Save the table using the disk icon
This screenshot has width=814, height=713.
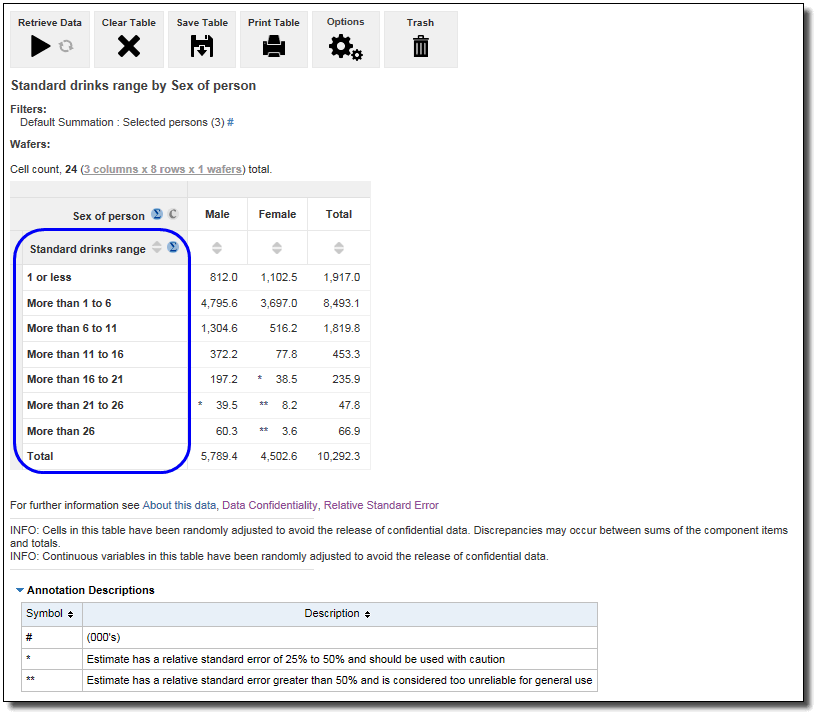pyautogui.click(x=202, y=46)
